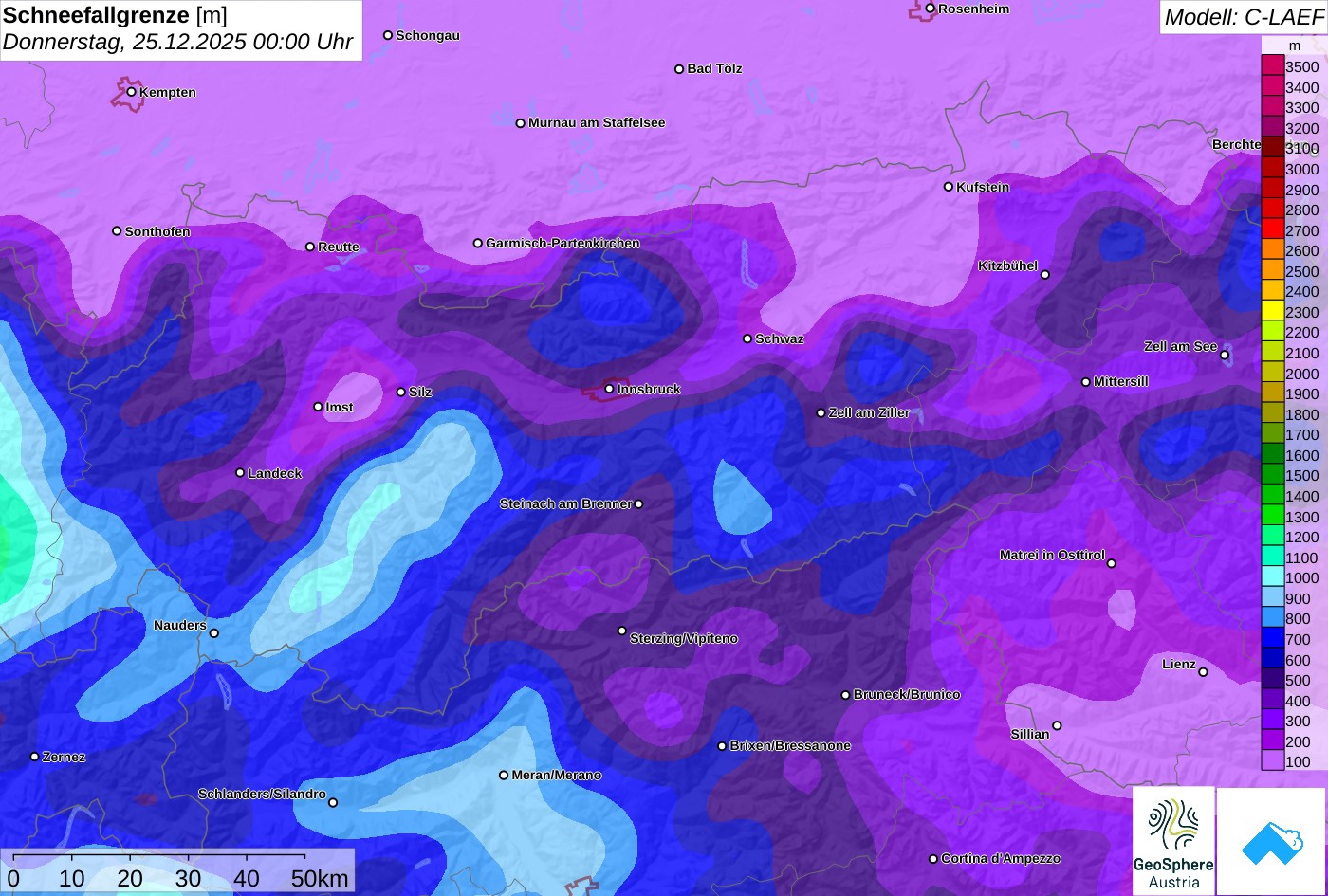
Task: Click the Innsbruck city marker
Action: coord(609,389)
